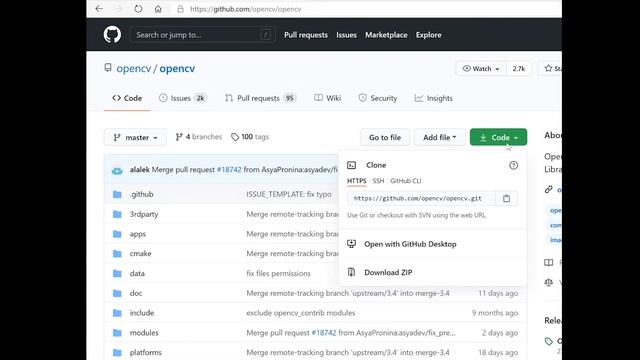
Task: Switch to the Code repository tab
Action: [x=127, y=98]
